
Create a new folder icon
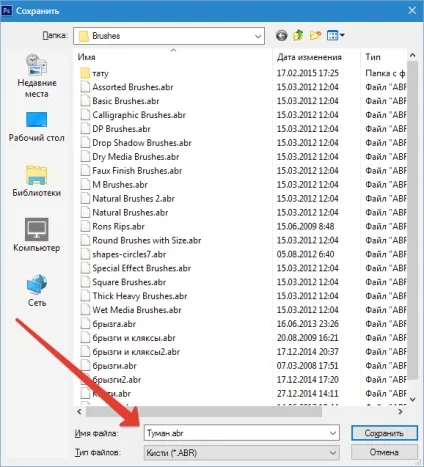point(315,35)
